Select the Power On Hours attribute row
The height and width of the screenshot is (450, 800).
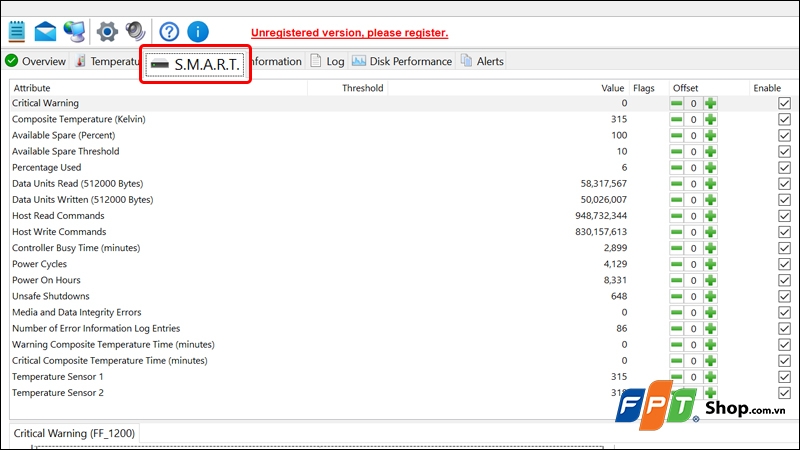(x=403, y=280)
